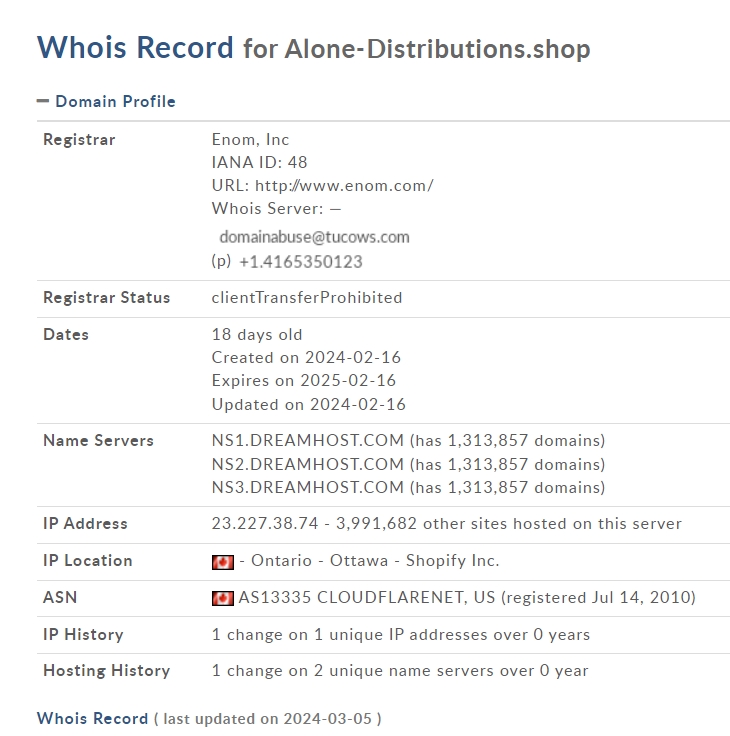Screen dimensions: 730x736
Task: Click the Ontario - Ottawa - Shopify Inc. text
Action: pos(375,561)
